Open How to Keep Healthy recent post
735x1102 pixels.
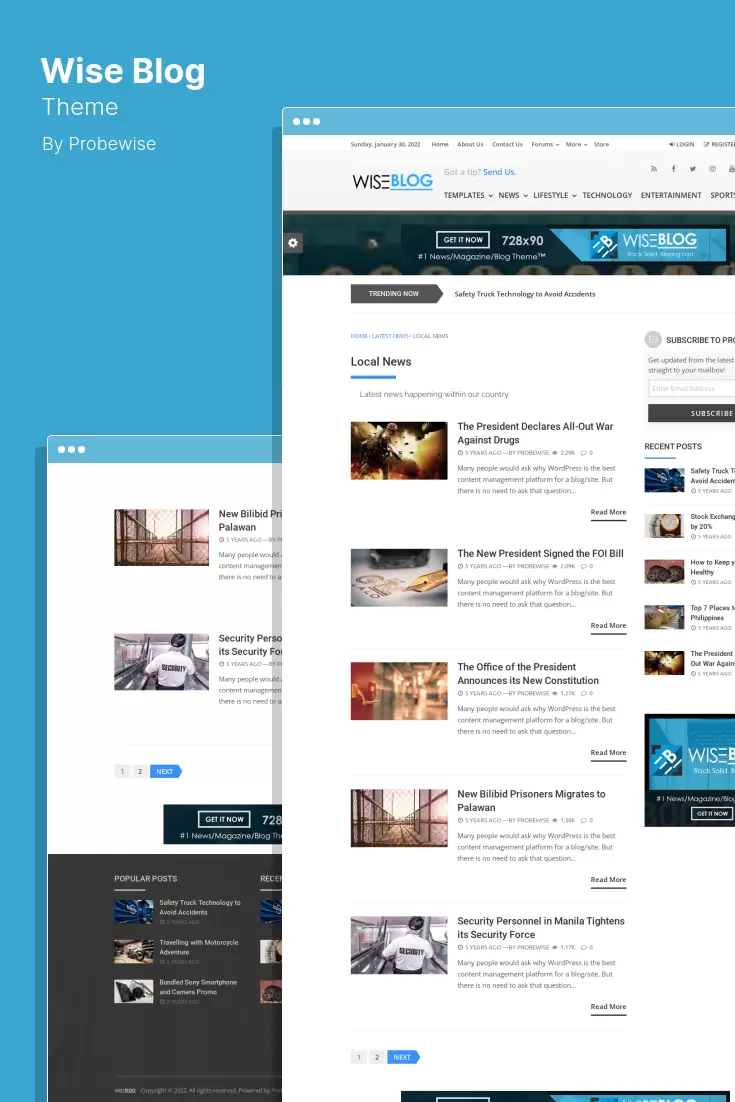(x=712, y=567)
